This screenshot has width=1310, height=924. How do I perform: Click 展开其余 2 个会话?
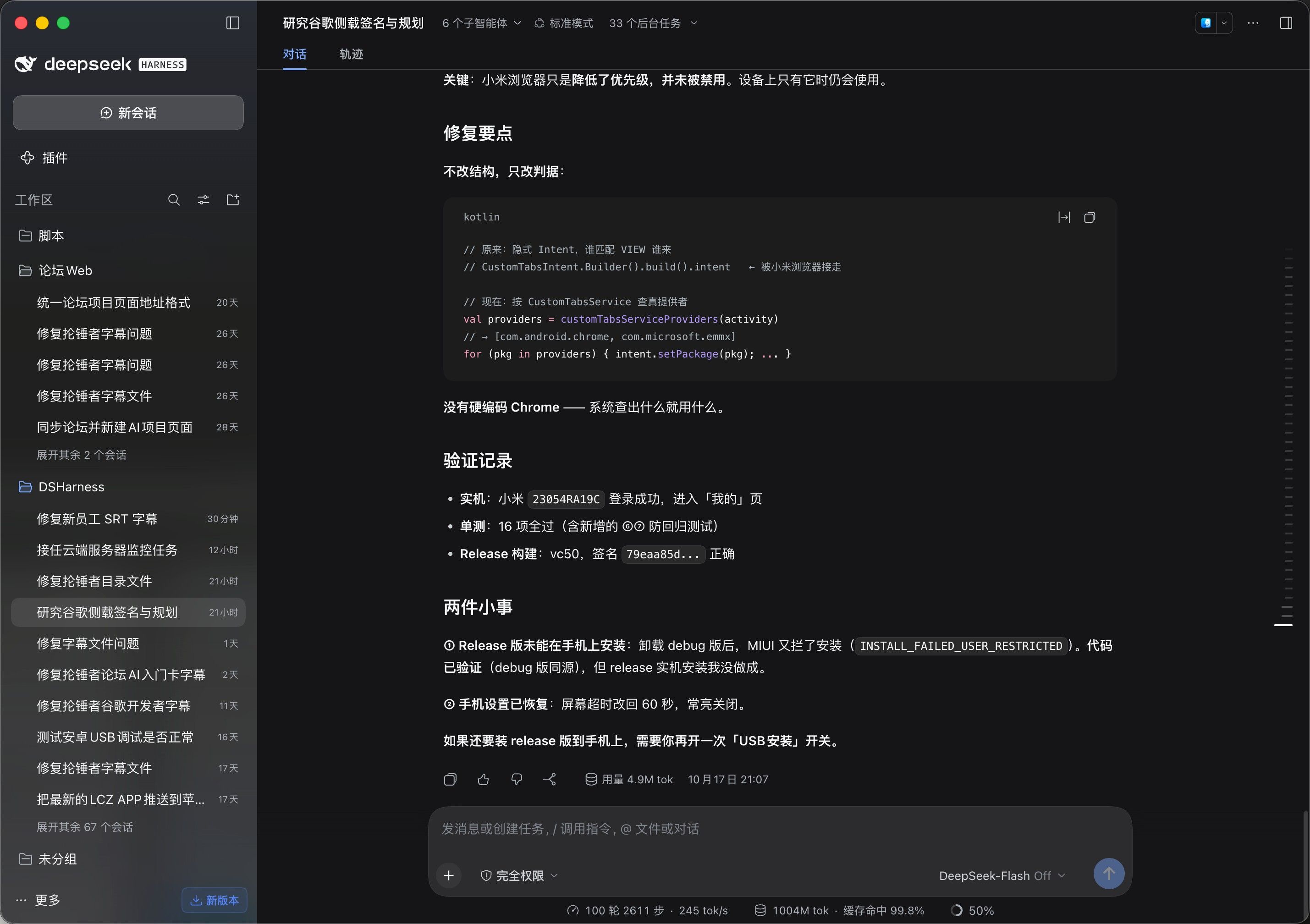tap(81, 455)
